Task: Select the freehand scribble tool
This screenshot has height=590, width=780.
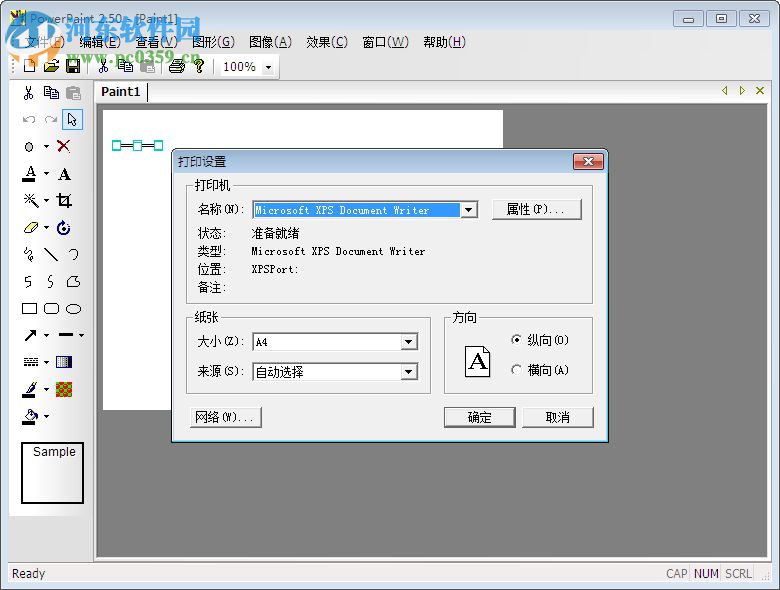Action: [29, 255]
